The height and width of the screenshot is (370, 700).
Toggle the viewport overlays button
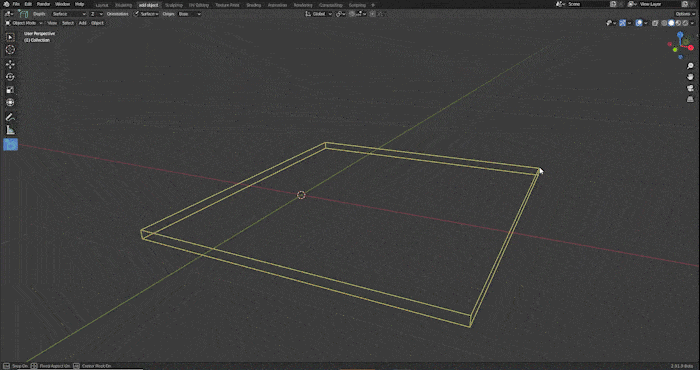[639, 23]
